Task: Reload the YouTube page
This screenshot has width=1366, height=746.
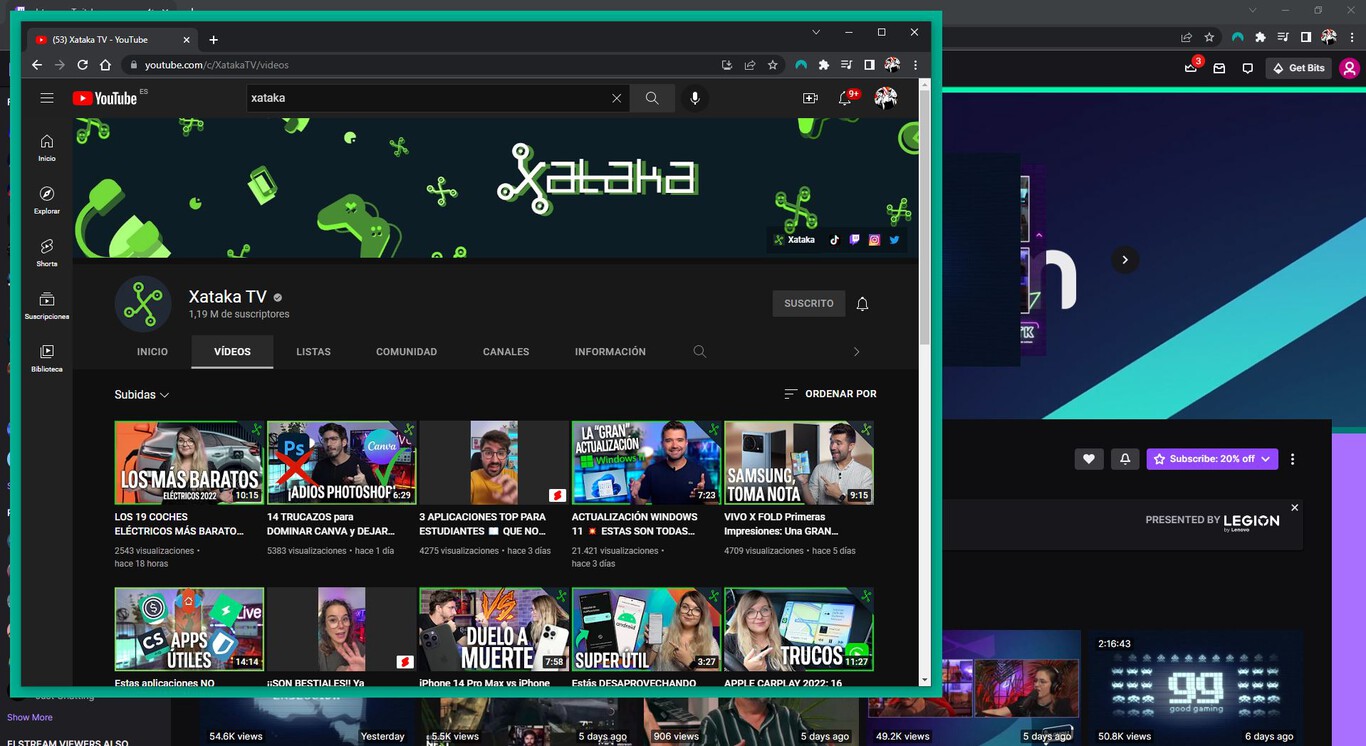Action: [x=83, y=65]
